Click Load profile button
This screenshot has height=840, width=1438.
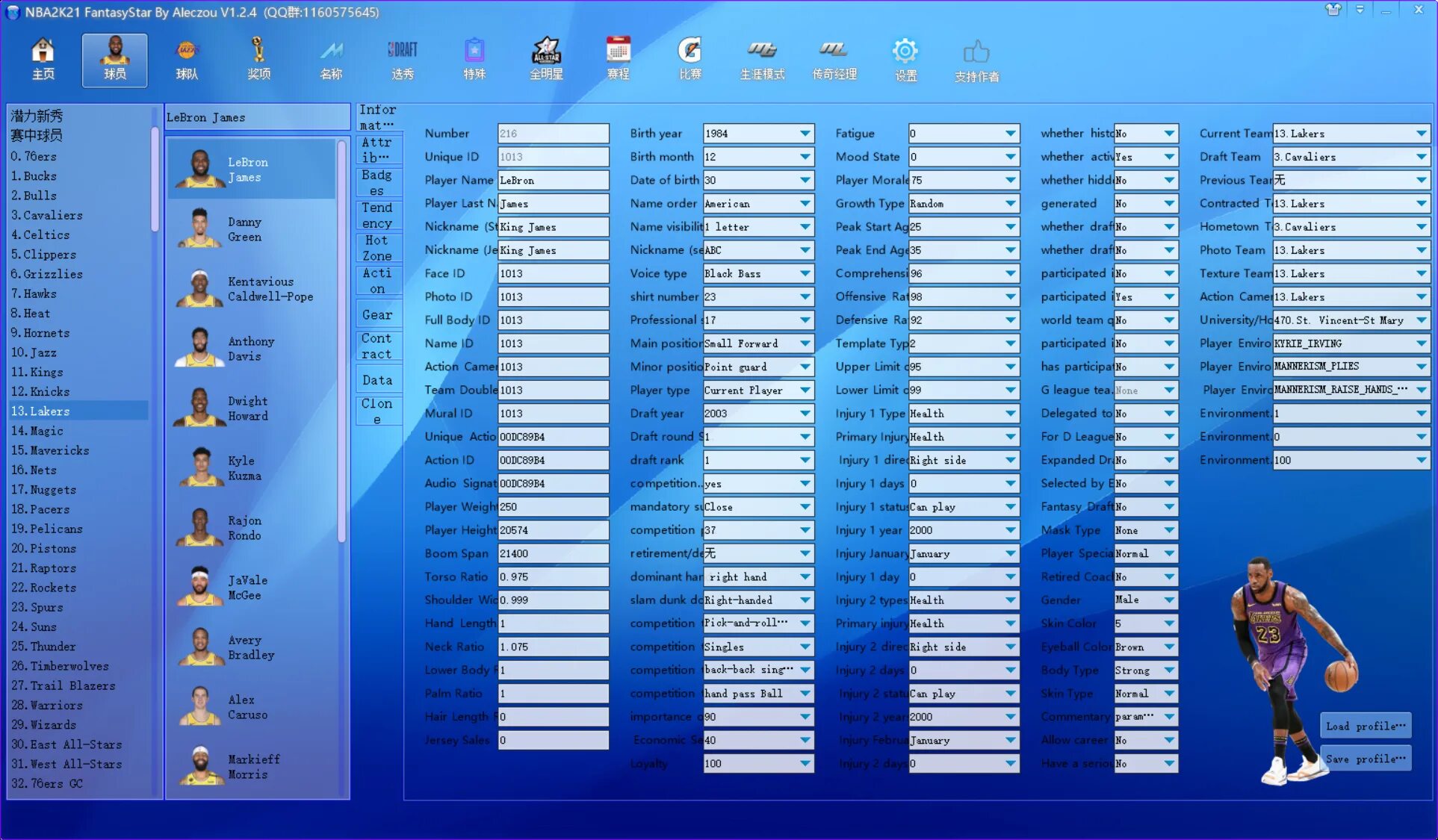[x=1366, y=726]
